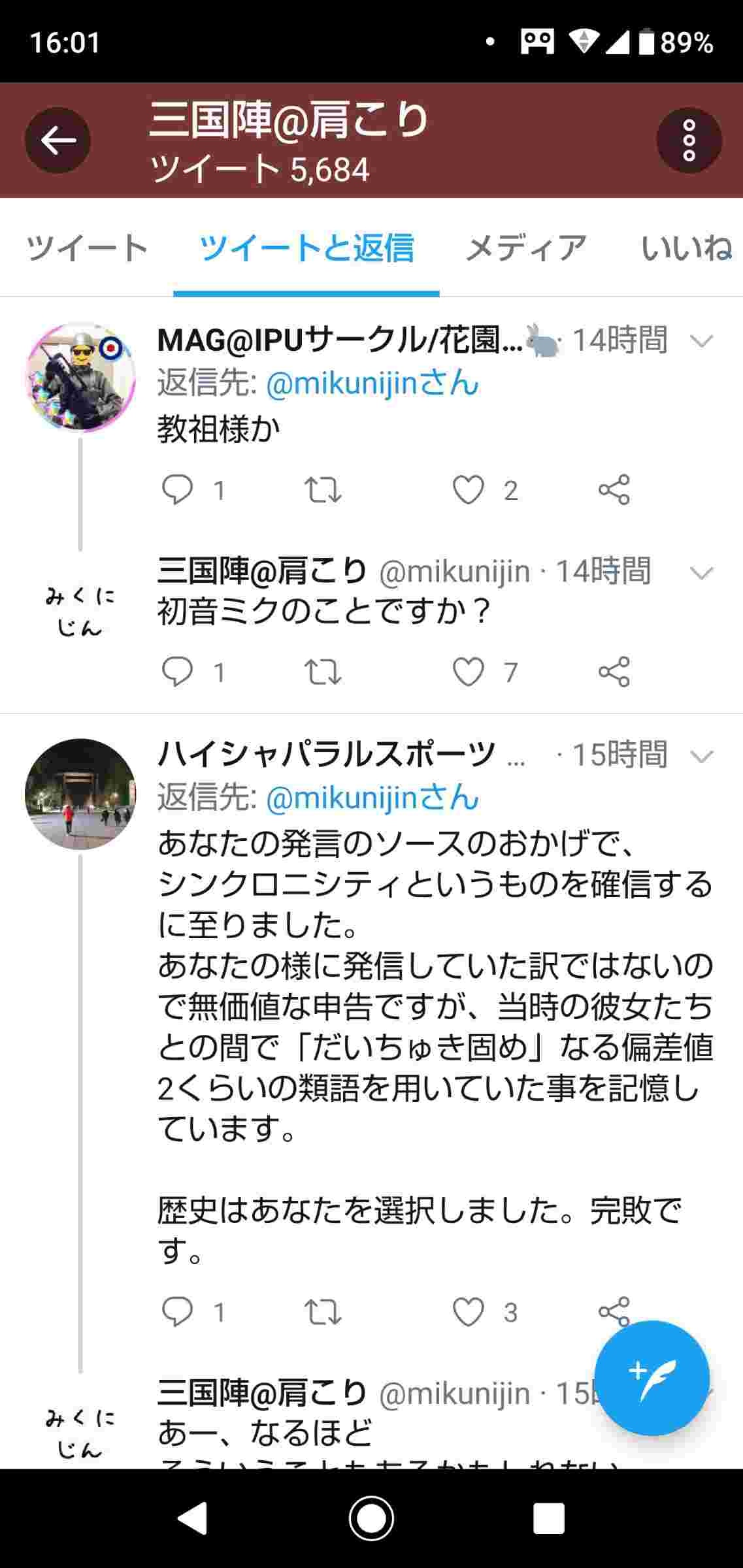
Task: Open ハイシャパラルスポーツ profile avatar
Action: 80,794
